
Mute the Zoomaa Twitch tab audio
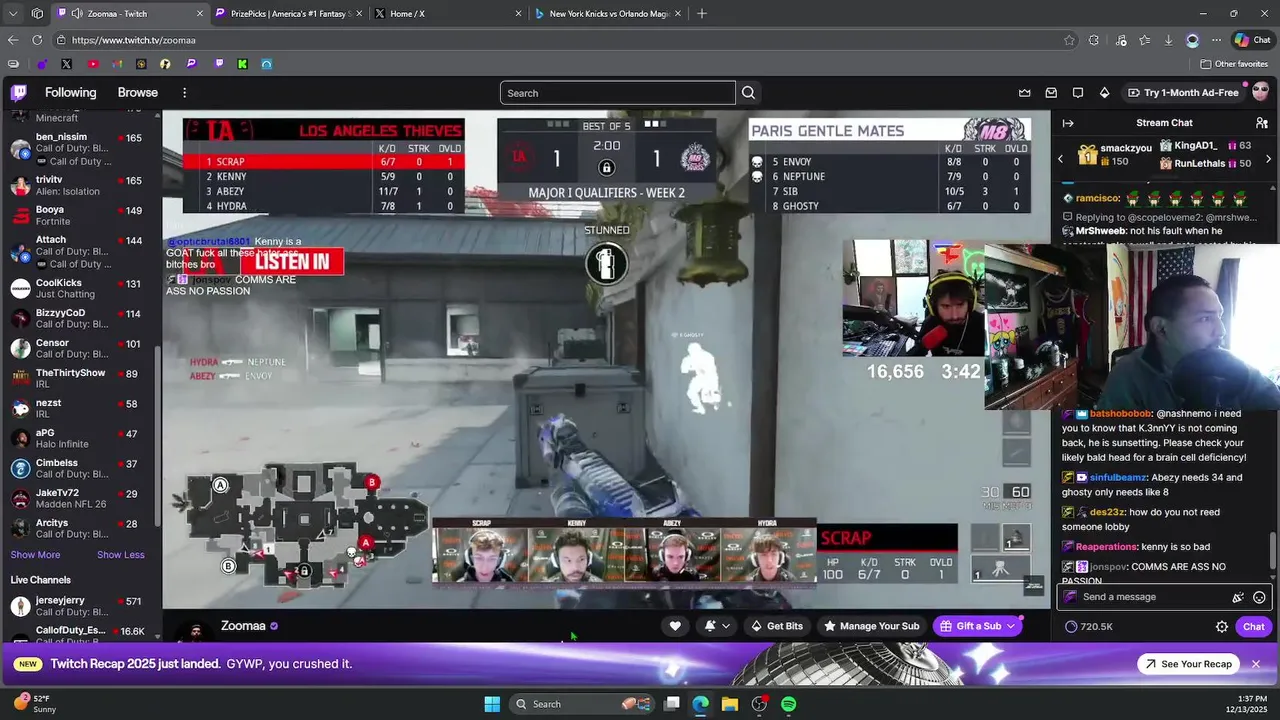point(76,14)
